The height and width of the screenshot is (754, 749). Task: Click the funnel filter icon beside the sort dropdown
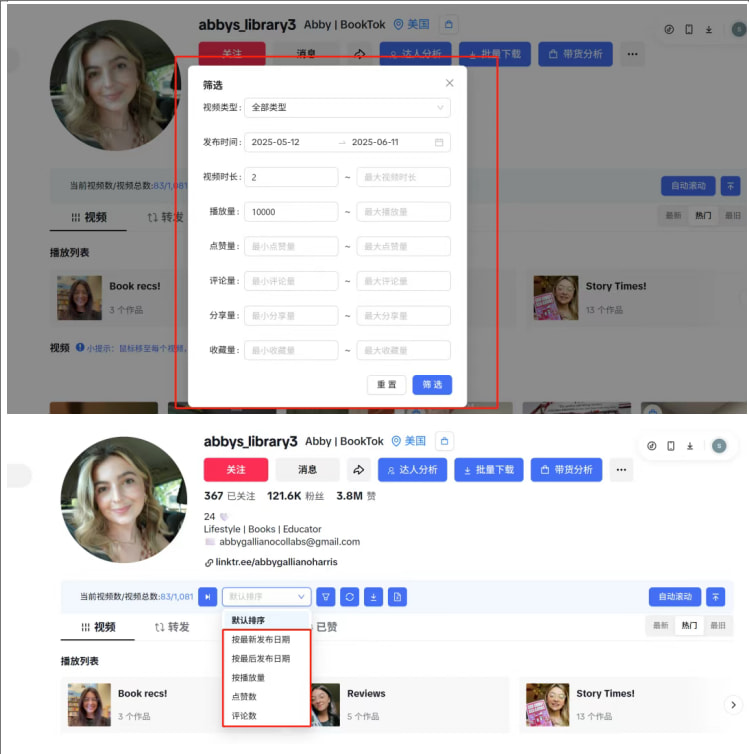pos(326,597)
